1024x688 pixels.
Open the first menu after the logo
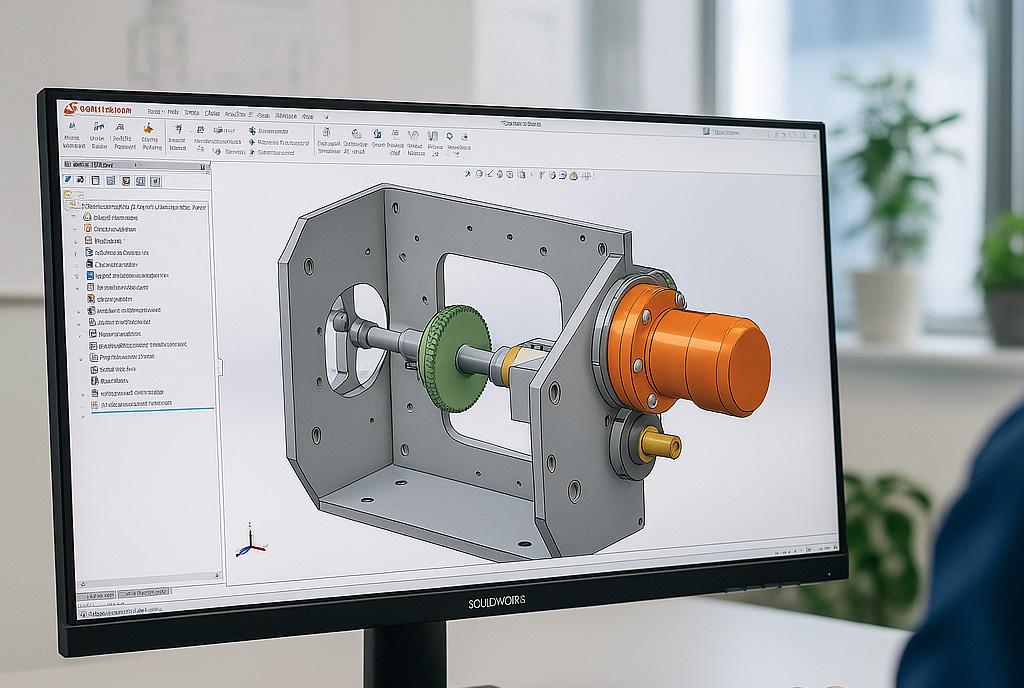(x=155, y=112)
